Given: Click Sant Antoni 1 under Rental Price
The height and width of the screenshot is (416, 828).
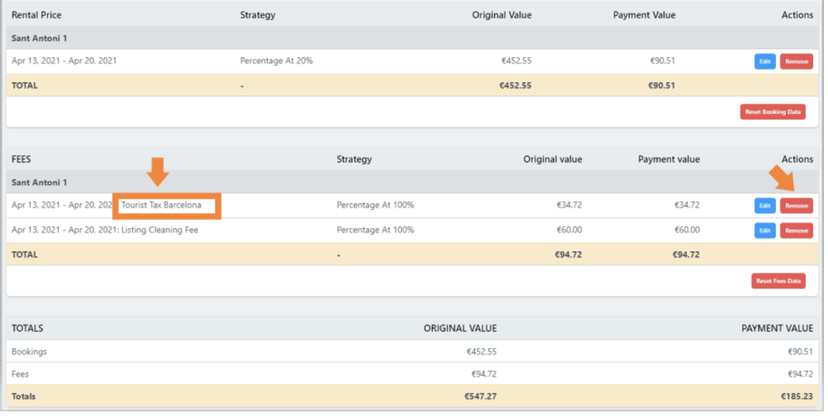Looking at the screenshot, I should pos(39,39).
